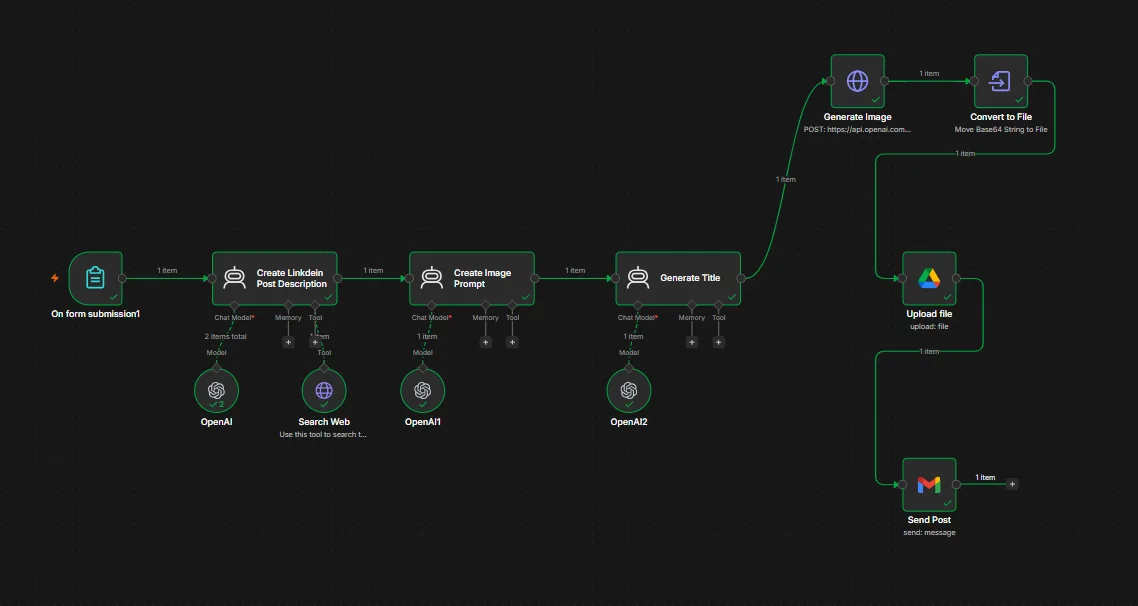The image size is (1138, 606).
Task: Add a Tool to Generate Title
Action: (719, 342)
